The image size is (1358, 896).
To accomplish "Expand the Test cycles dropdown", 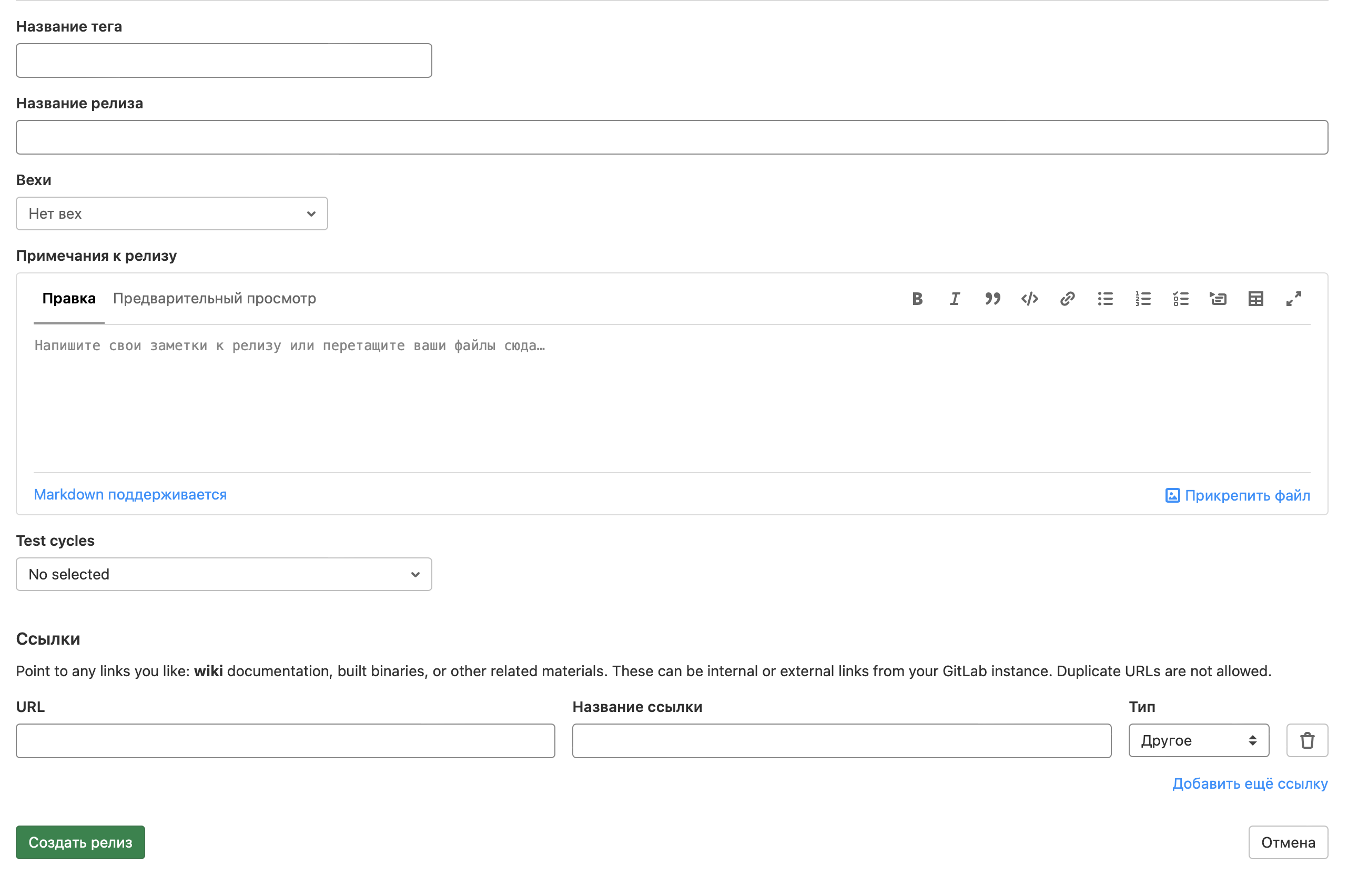I will [224, 574].
